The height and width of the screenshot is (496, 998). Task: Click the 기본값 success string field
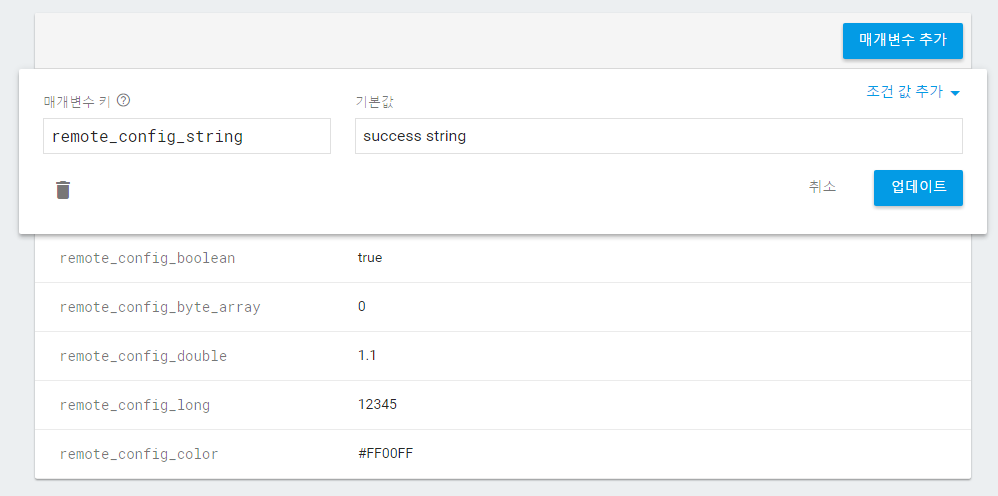click(x=658, y=136)
